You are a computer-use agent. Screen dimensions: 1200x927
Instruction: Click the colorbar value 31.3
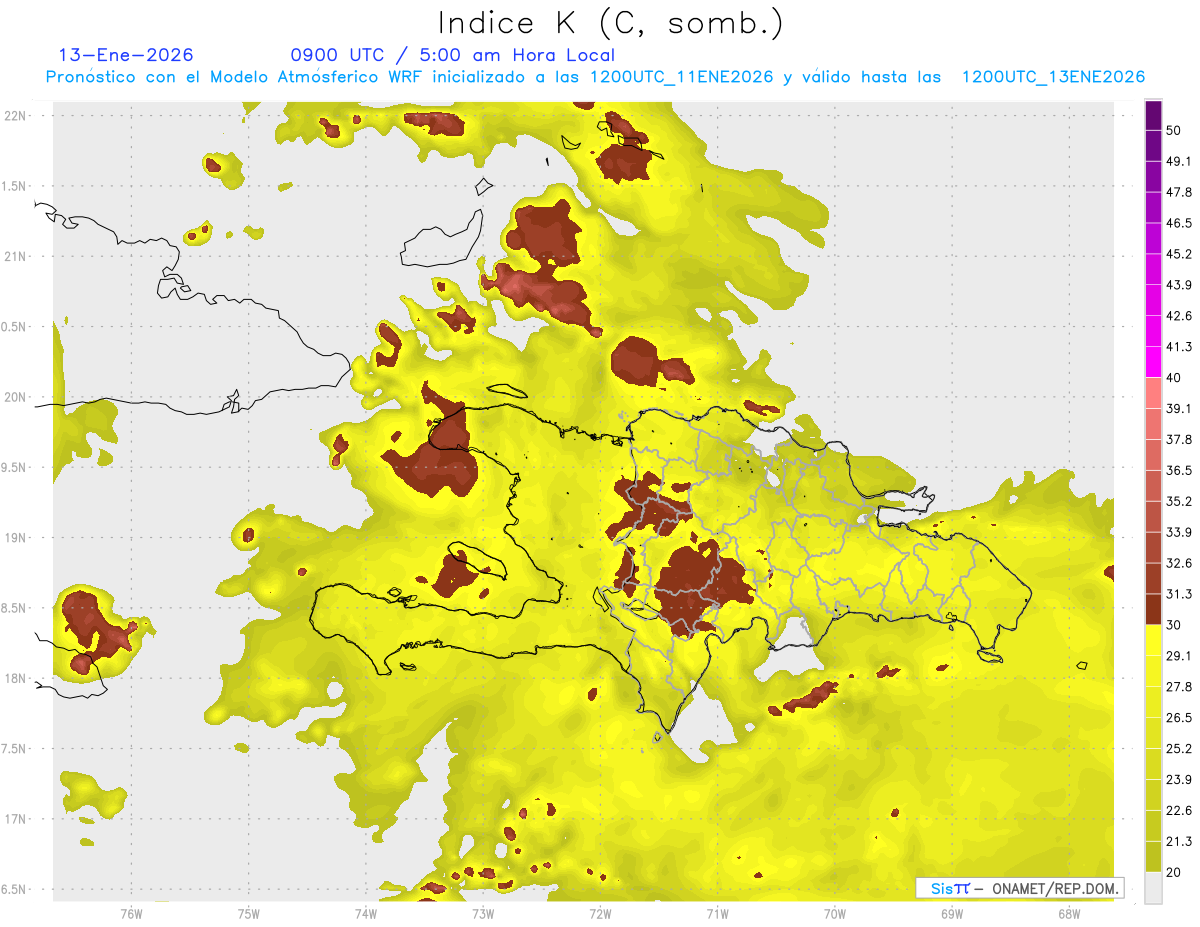coord(1179,594)
